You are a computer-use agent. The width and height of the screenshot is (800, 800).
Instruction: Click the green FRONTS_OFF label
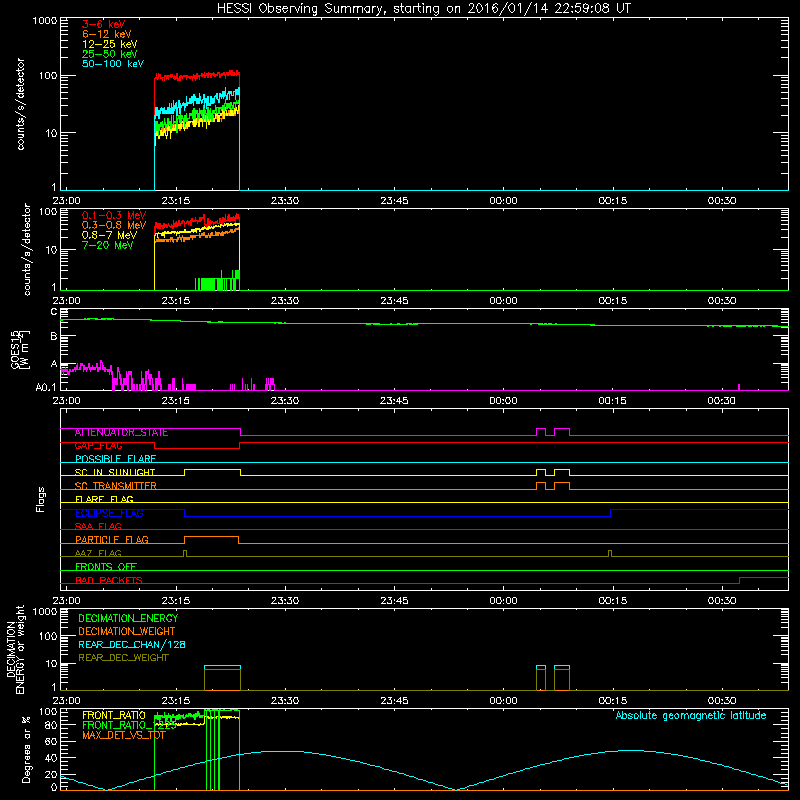pyautogui.click(x=106, y=567)
